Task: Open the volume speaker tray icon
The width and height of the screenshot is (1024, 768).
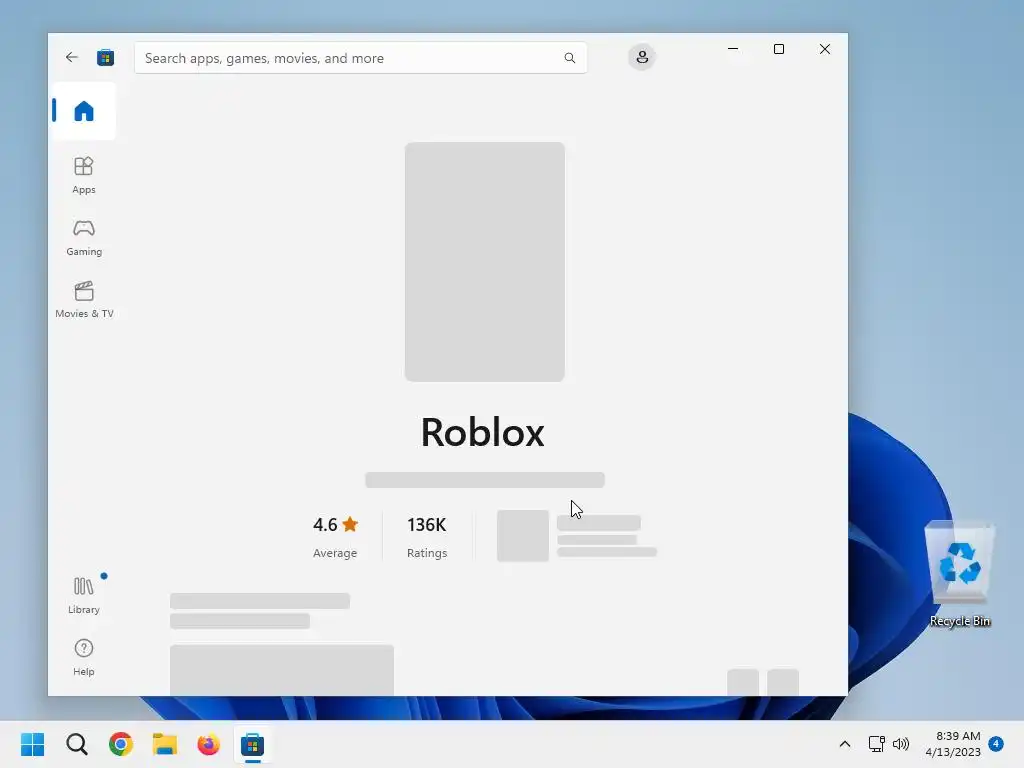Action: (x=901, y=744)
